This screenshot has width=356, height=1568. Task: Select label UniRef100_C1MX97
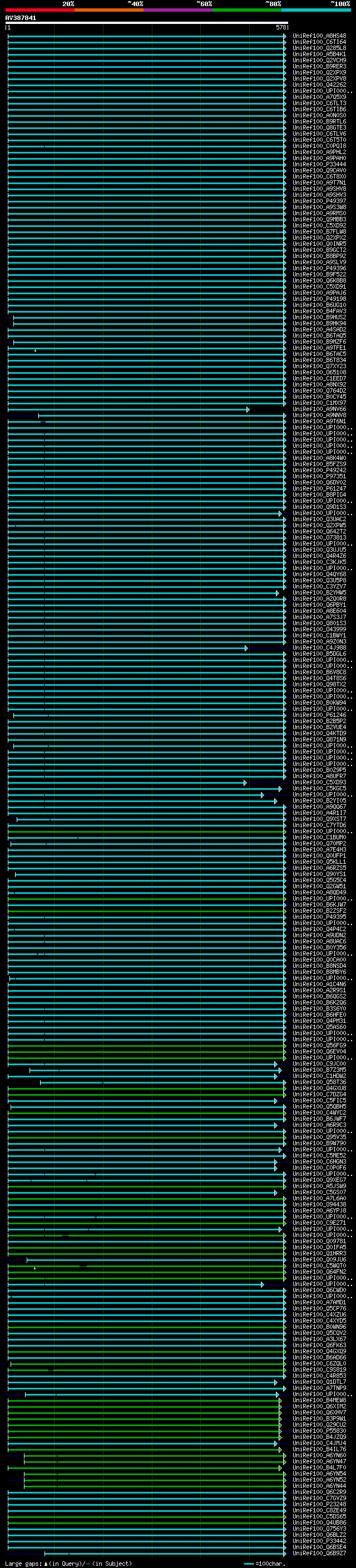pyautogui.click(x=319, y=403)
